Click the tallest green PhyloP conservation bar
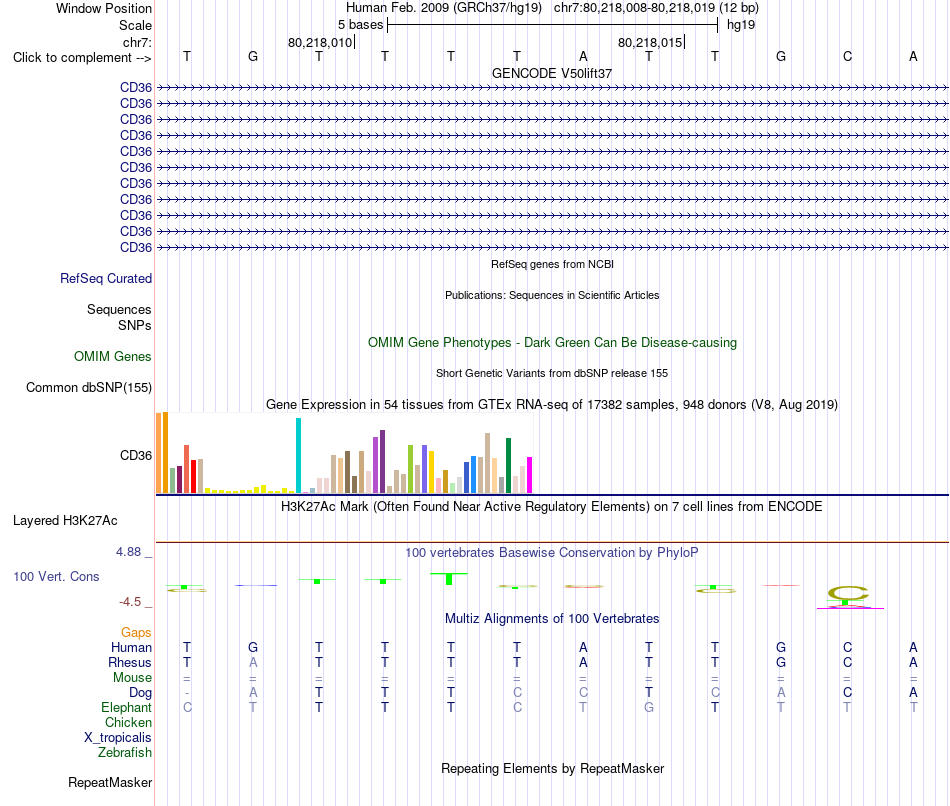 coord(449,579)
